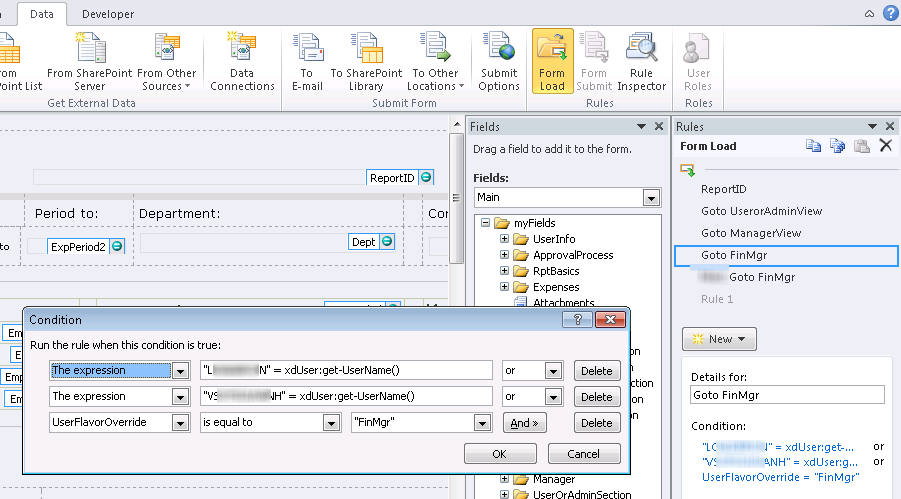Screen dimensions: 901x499
Task: Open the Fields Main data source dropdown
Action: pyautogui.click(x=652, y=197)
